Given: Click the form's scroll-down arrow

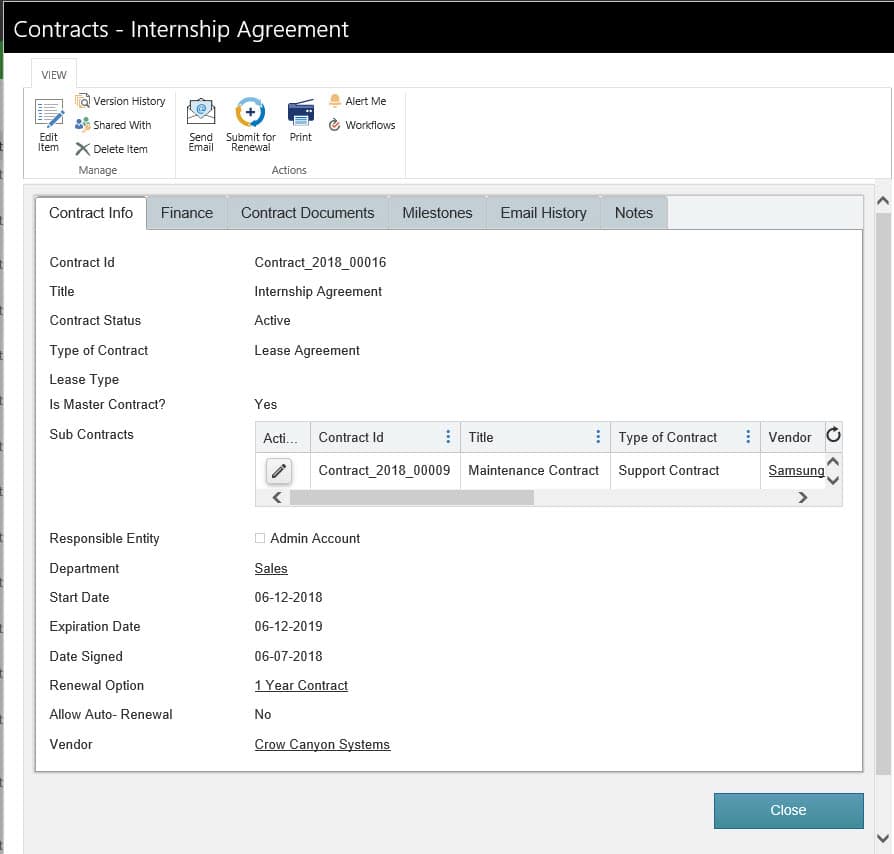Looking at the screenshot, I should (x=883, y=838).
